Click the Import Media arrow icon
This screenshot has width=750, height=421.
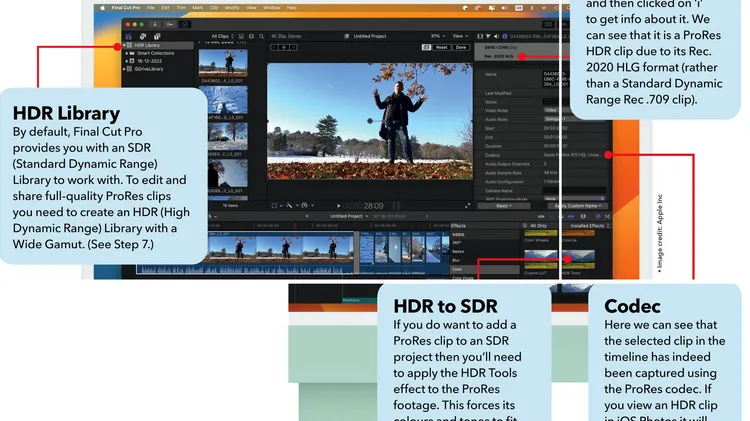point(154,24)
